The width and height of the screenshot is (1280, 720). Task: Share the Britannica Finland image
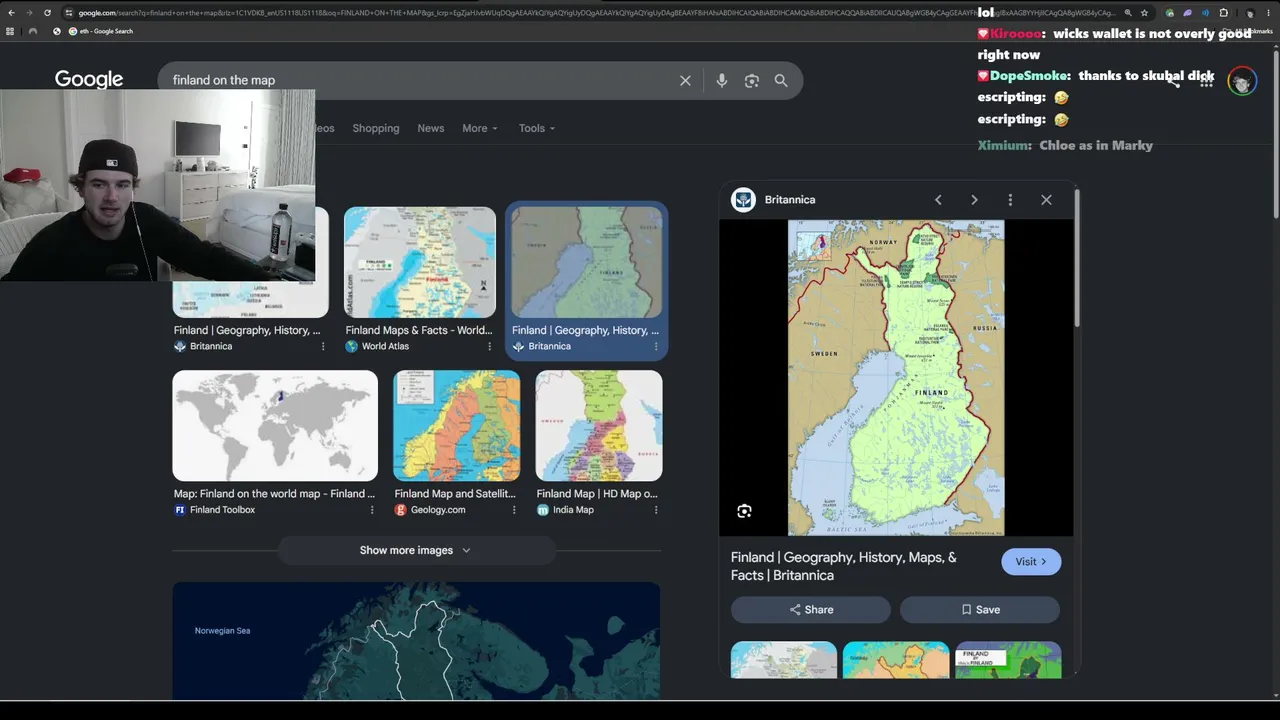click(811, 609)
